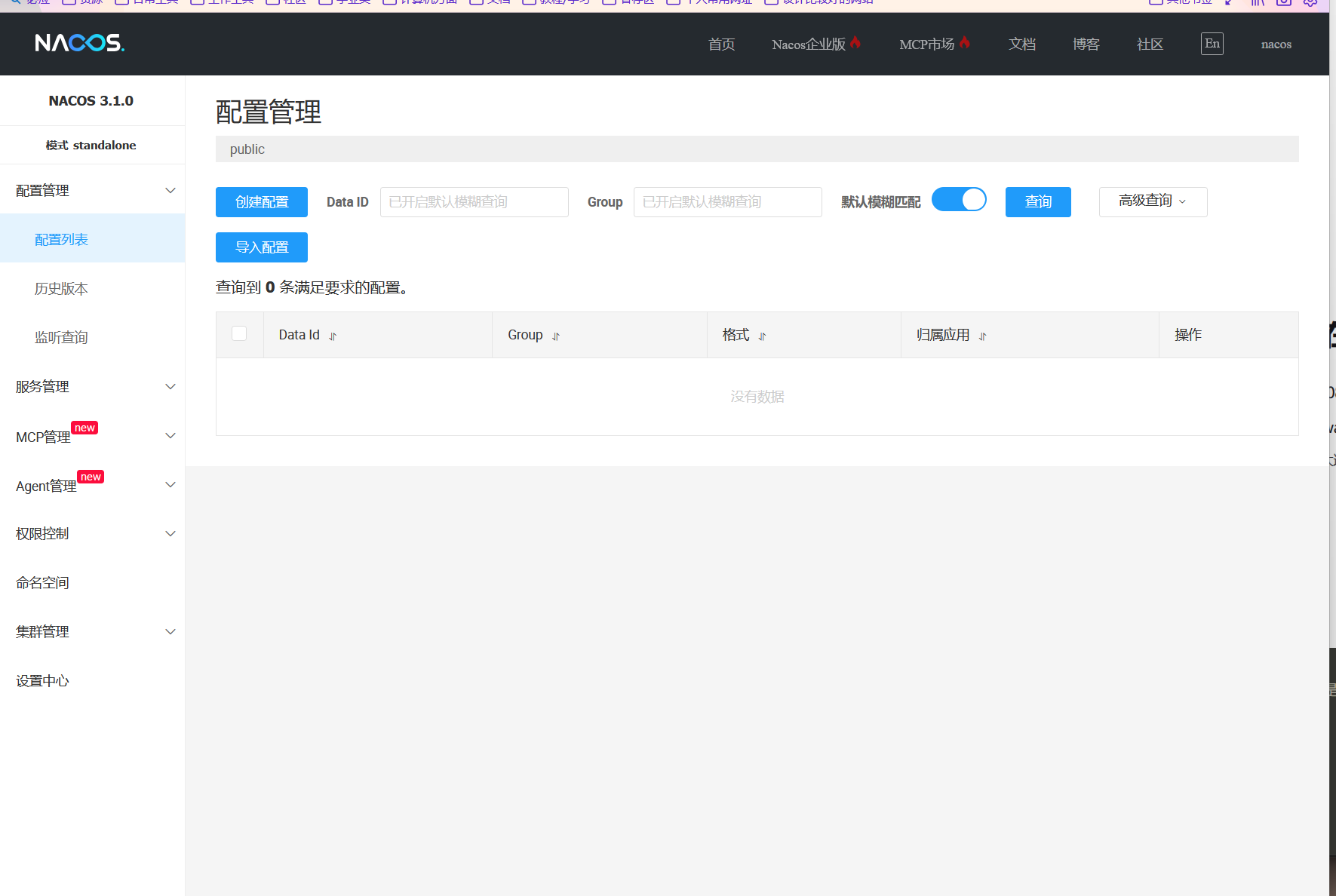Open the 高级查询 dropdown
1336x896 pixels.
1152,201
